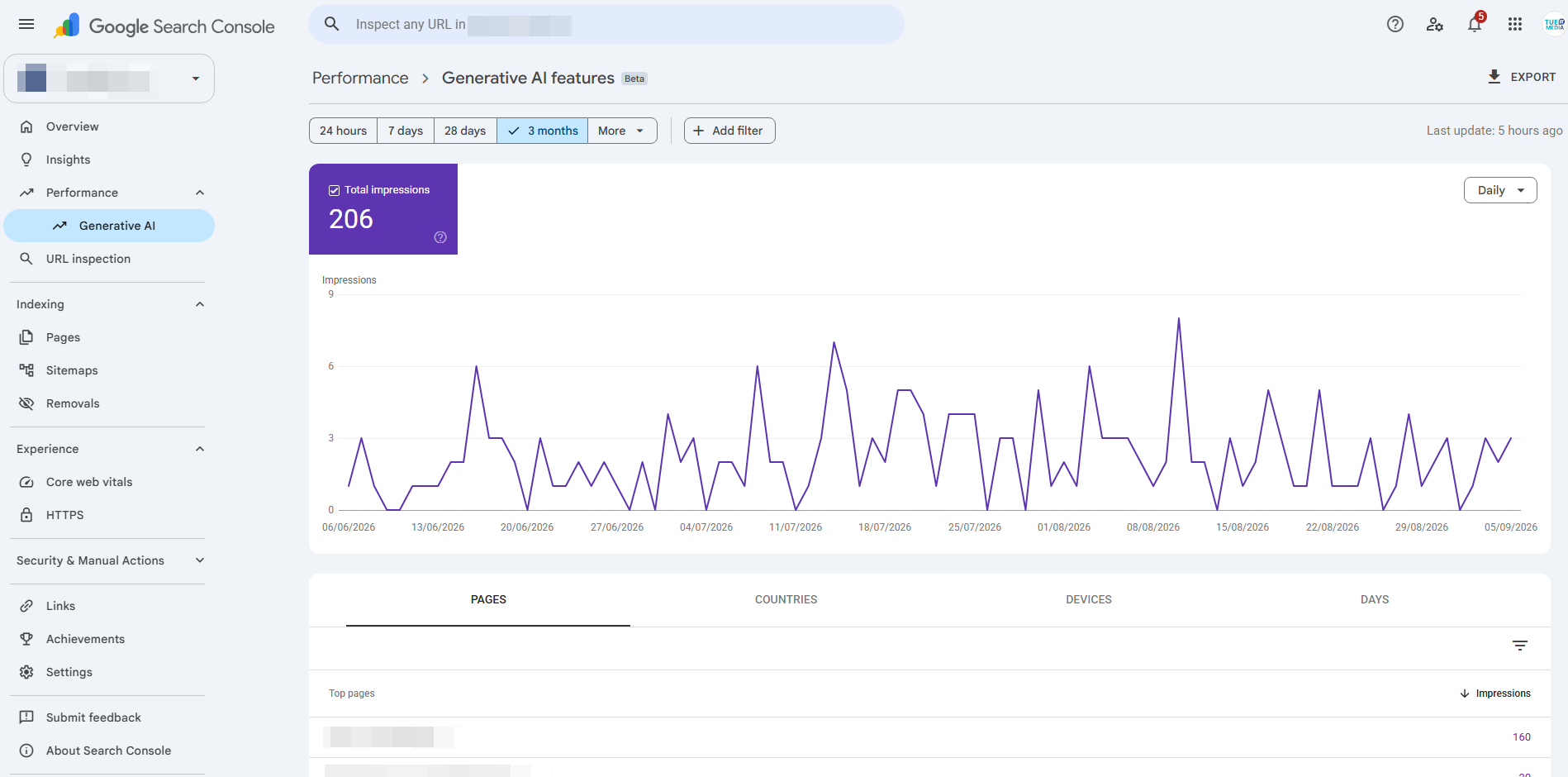Click the 'Top pages' column header
1568x777 pixels.
point(352,694)
